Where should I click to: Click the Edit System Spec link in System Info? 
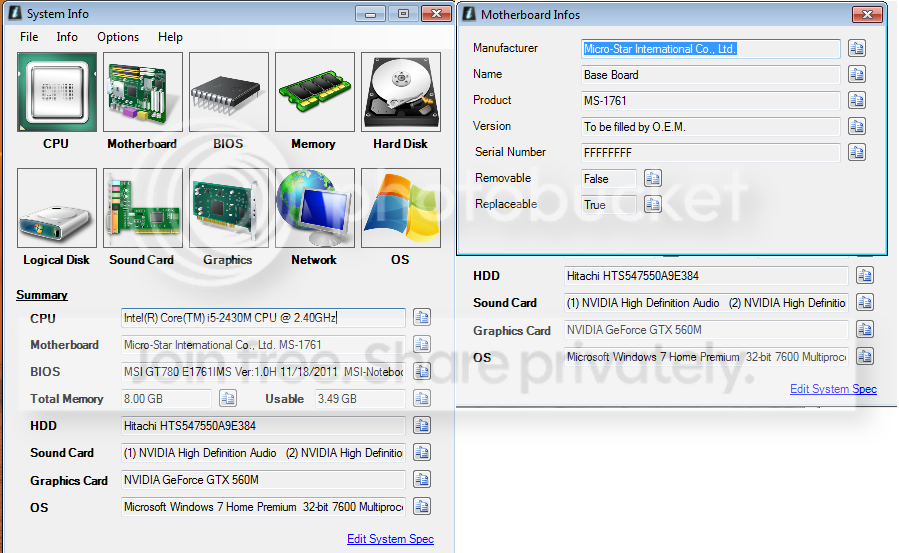pyautogui.click(x=390, y=539)
